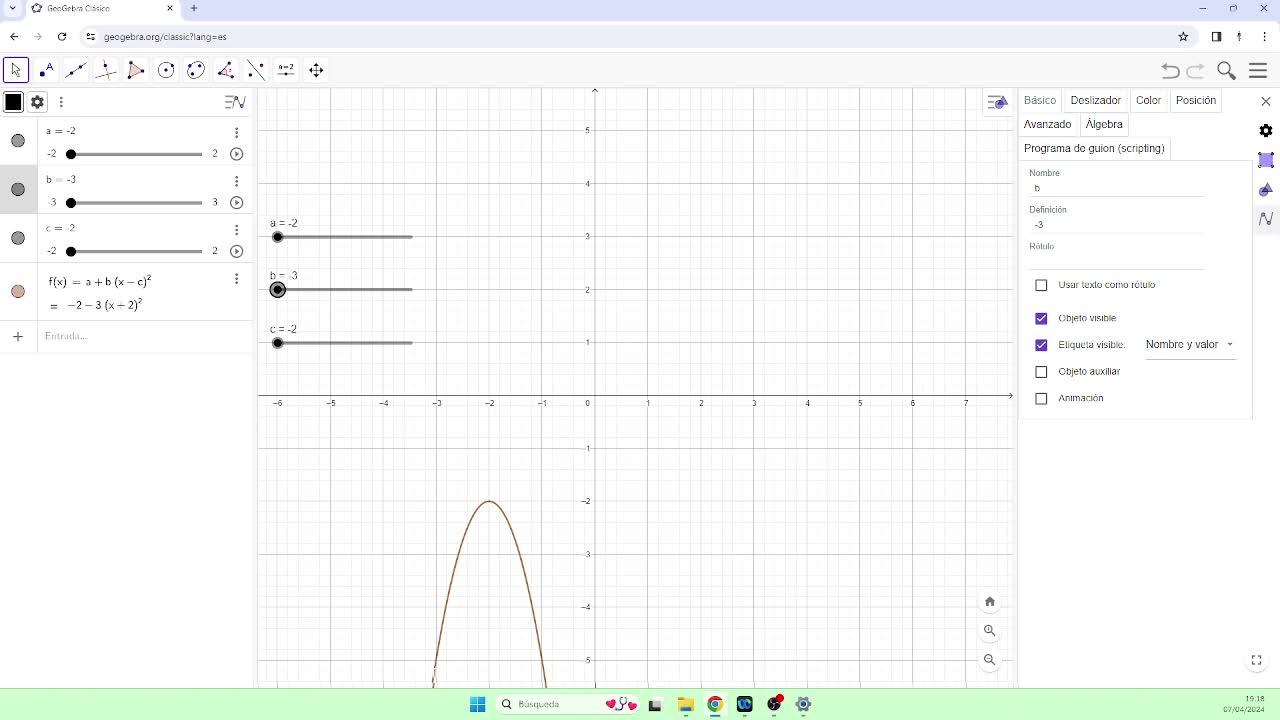
Task: Open the GeoGebra search magnifier
Action: pos(1226,70)
